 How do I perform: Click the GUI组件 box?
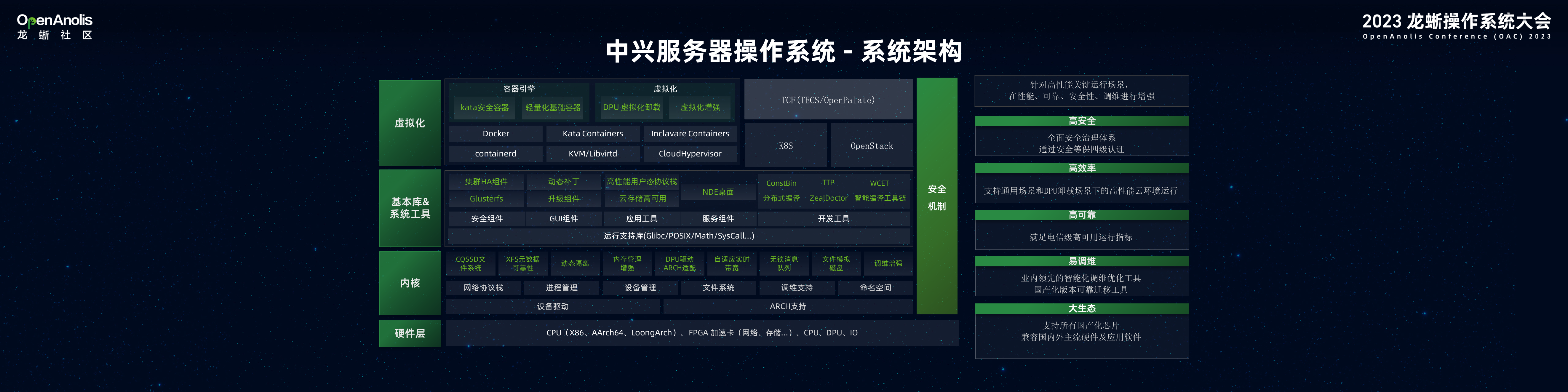(564, 219)
